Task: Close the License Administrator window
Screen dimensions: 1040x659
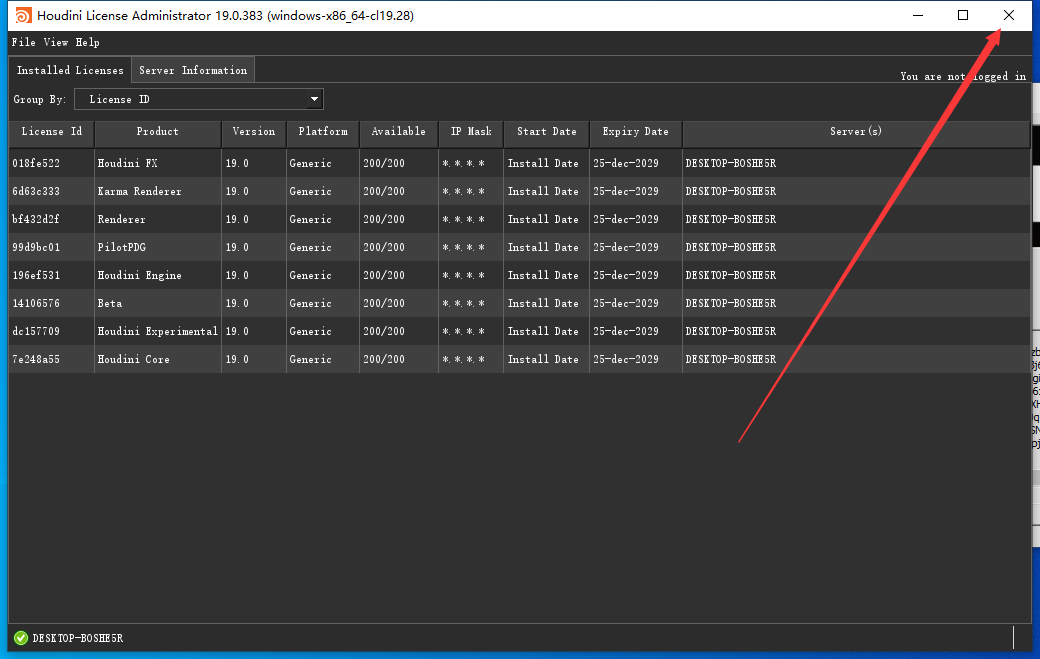Action: [x=1009, y=15]
